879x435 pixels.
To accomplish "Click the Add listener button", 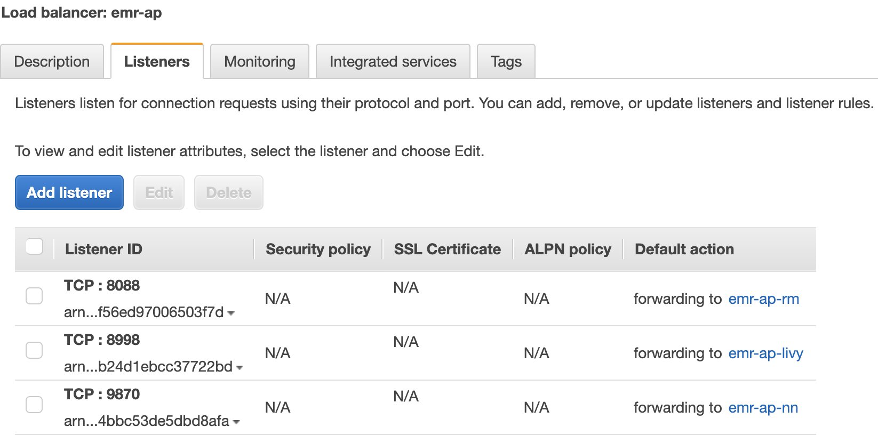I will pos(69,192).
